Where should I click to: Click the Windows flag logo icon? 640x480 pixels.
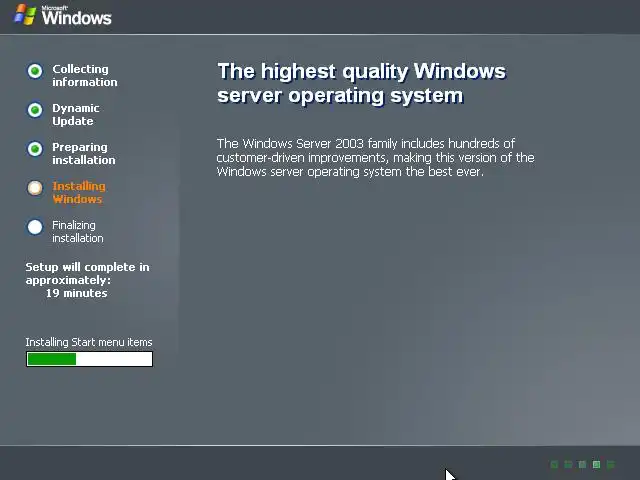[x=25, y=15]
